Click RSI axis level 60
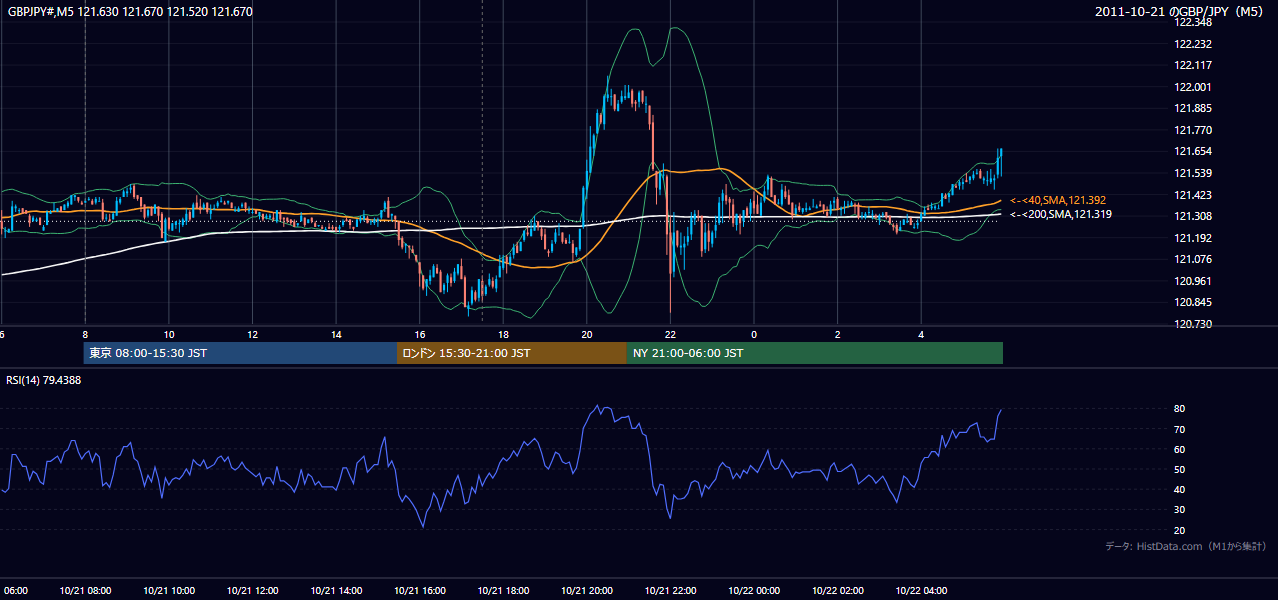Screen dimensions: 1278x600 [x=1180, y=449]
